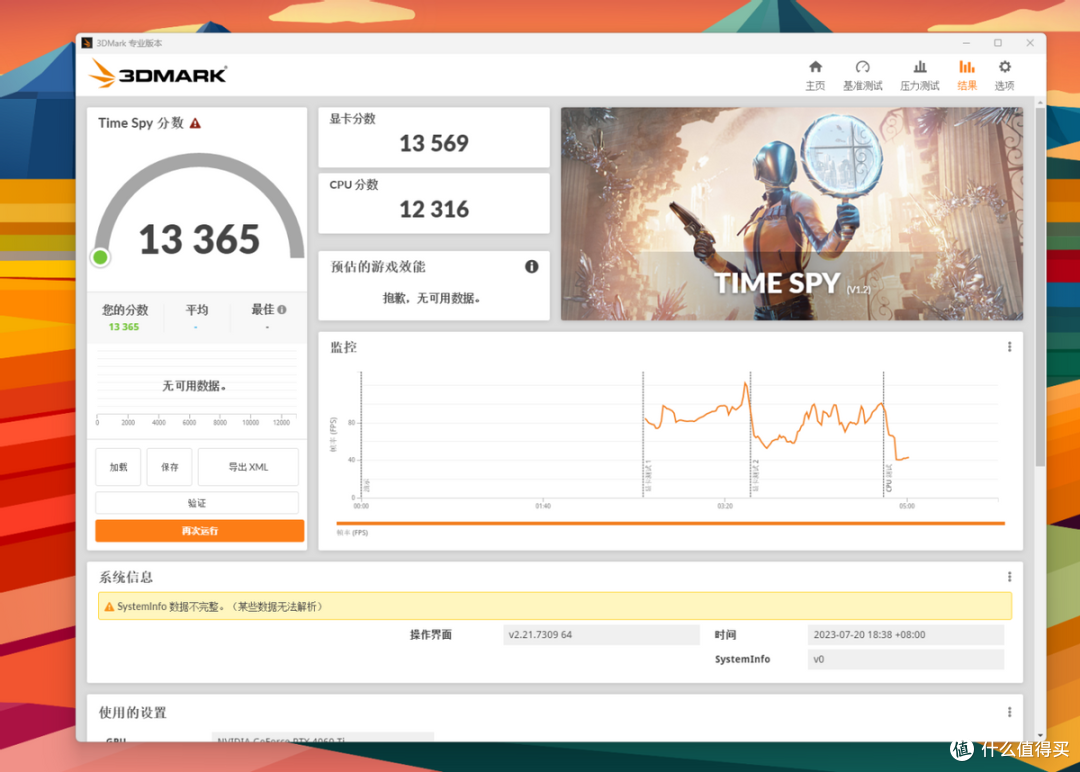Screen dimensions: 1080x772
Task: Open the 结果 results chart icon
Action: (x=967, y=67)
